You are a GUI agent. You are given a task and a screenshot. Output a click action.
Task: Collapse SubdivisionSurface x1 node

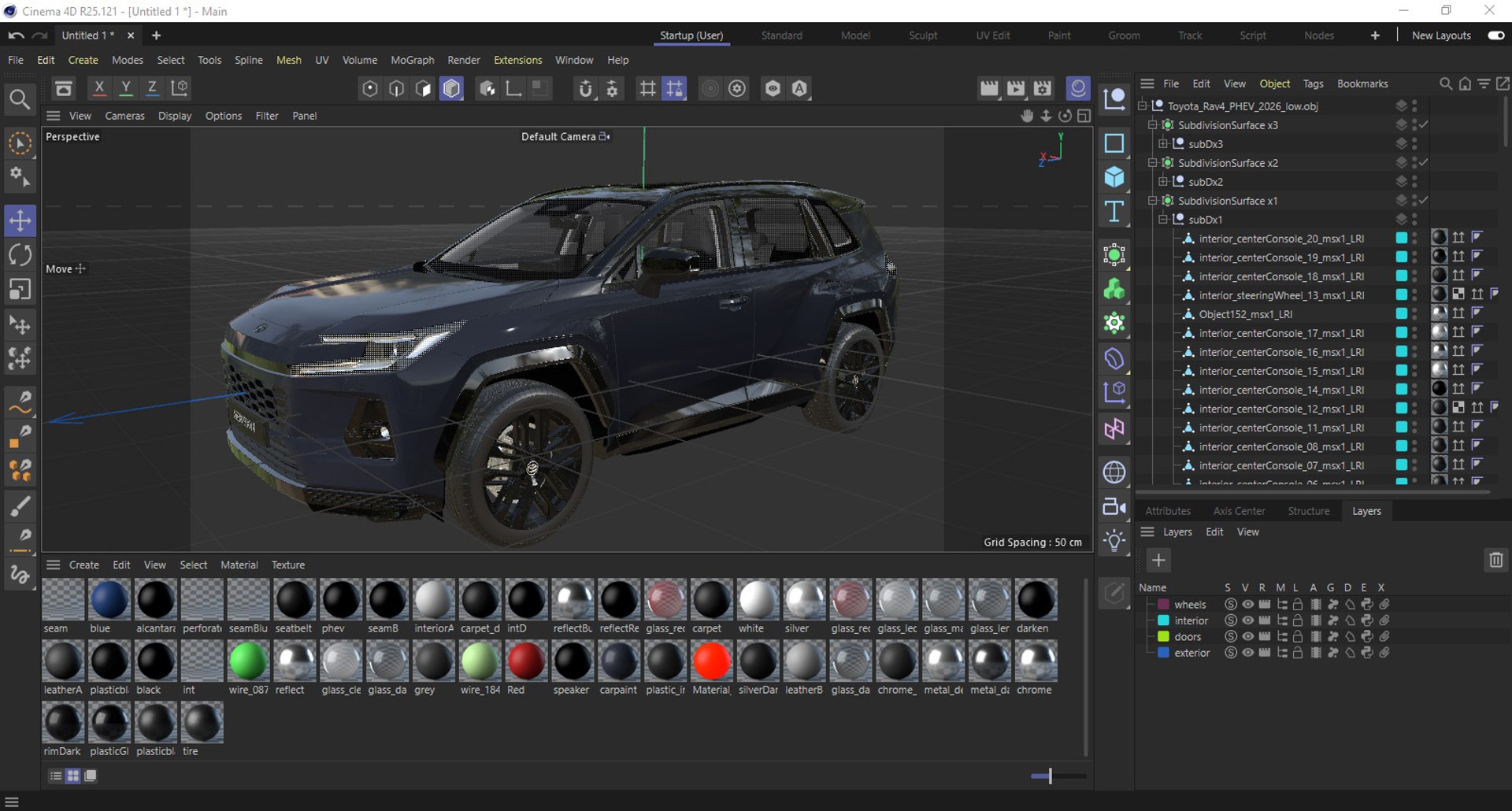(1153, 200)
